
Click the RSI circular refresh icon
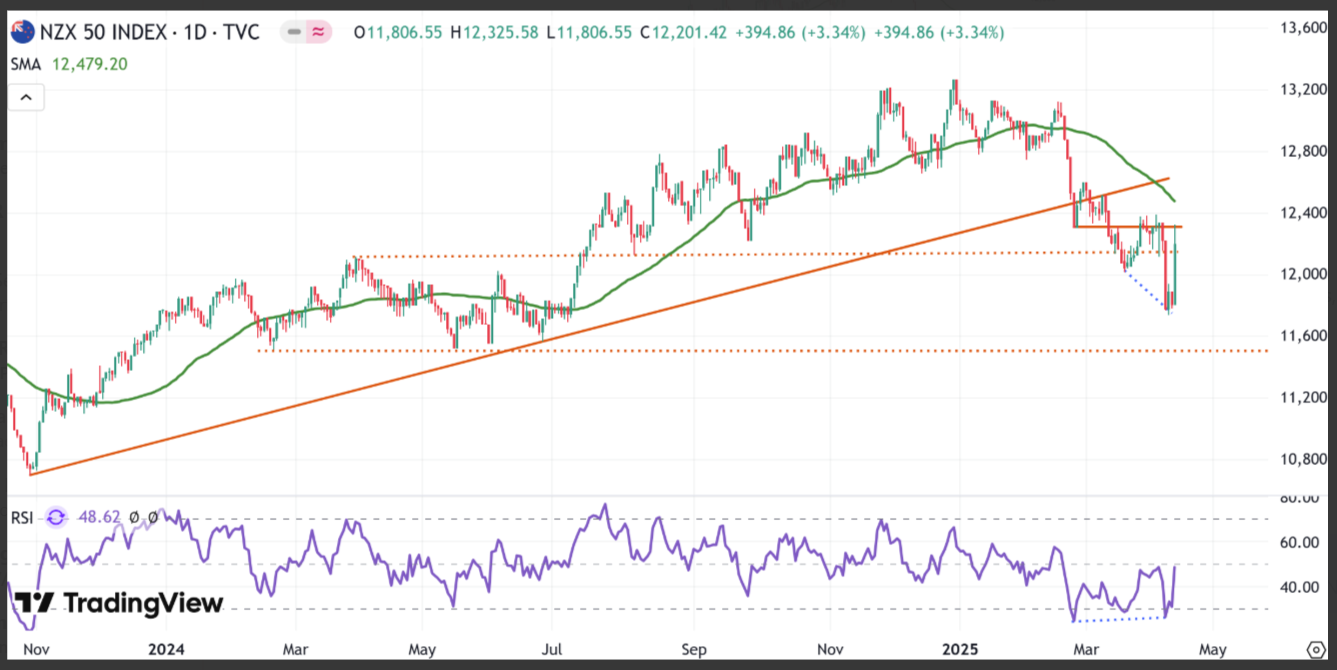[56, 517]
